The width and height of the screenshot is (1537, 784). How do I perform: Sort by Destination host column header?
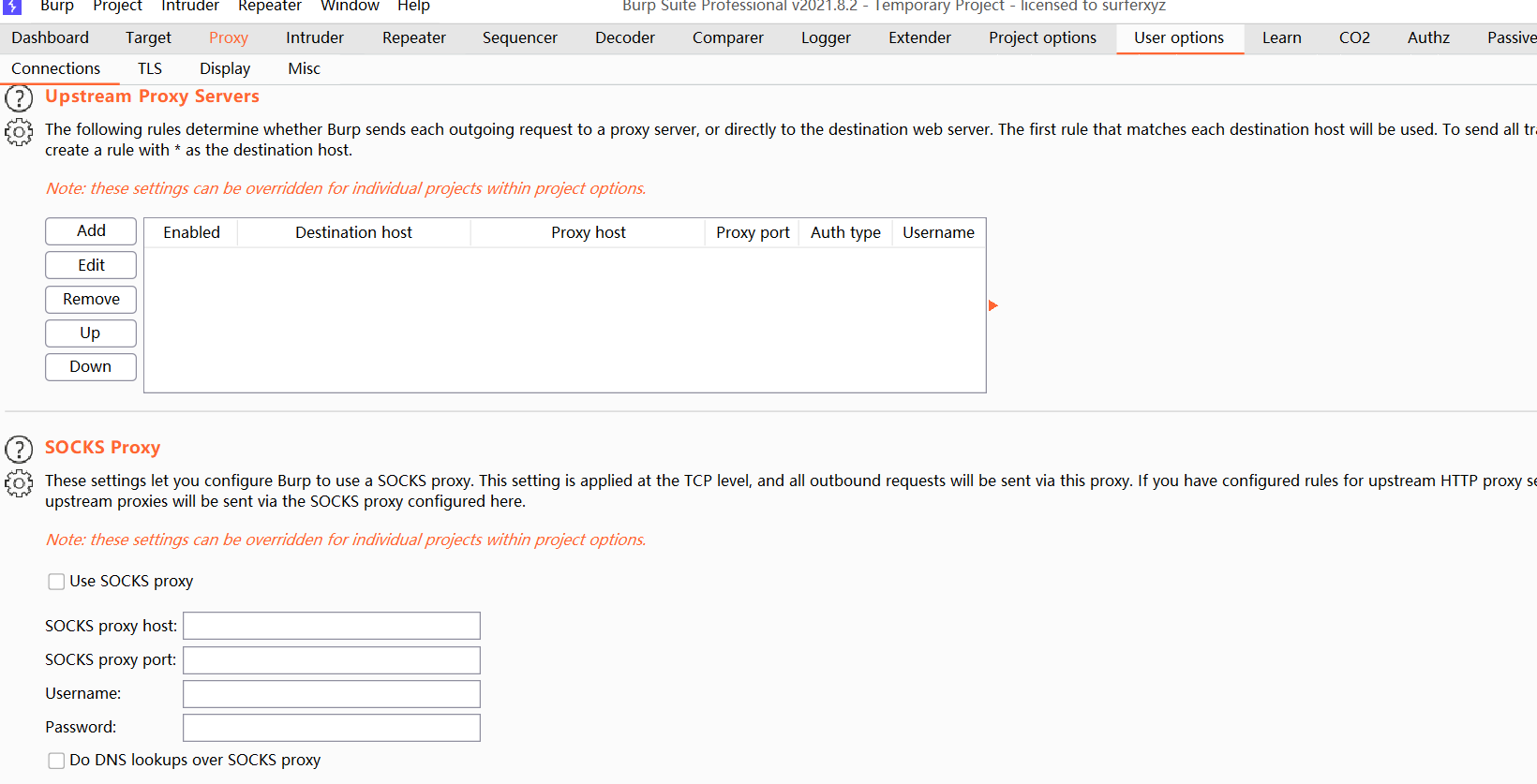[353, 232]
